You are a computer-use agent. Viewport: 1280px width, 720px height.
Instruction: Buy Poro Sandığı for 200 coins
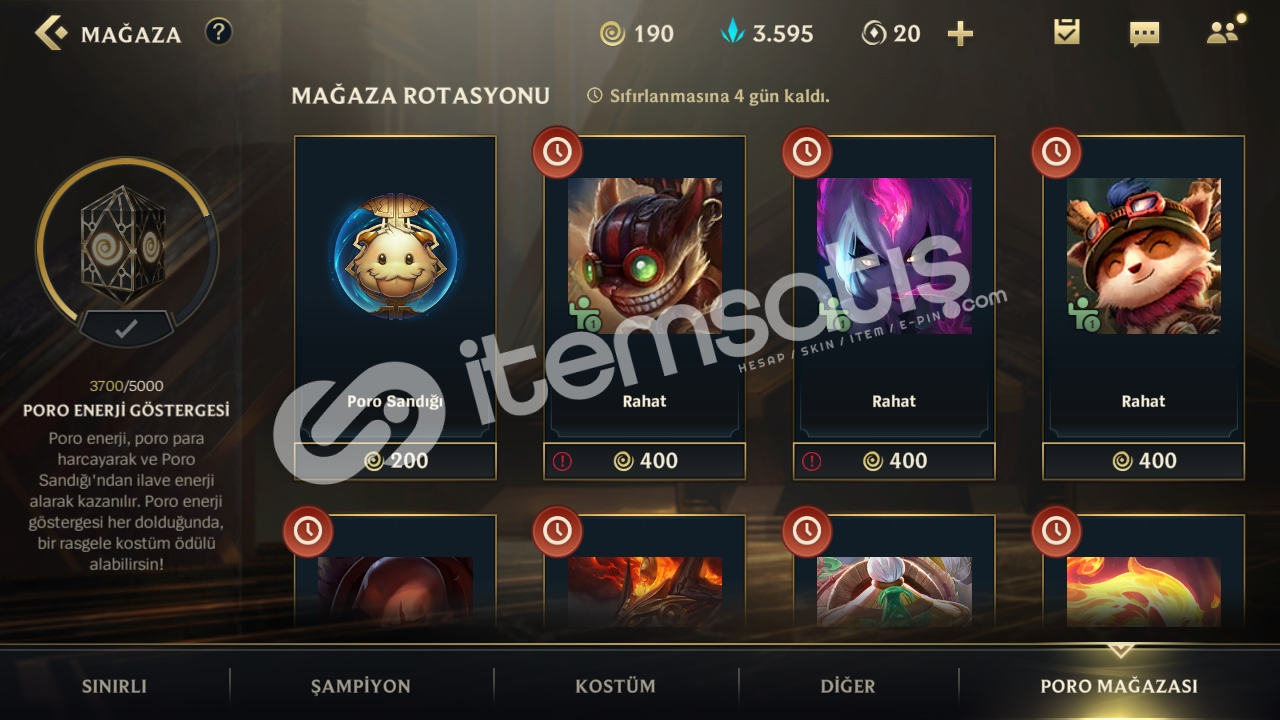(x=395, y=461)
